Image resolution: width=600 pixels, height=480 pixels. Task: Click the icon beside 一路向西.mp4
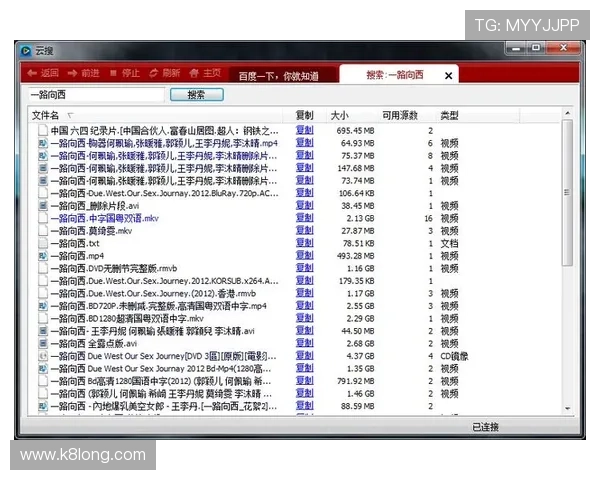(x=43, y=256)
